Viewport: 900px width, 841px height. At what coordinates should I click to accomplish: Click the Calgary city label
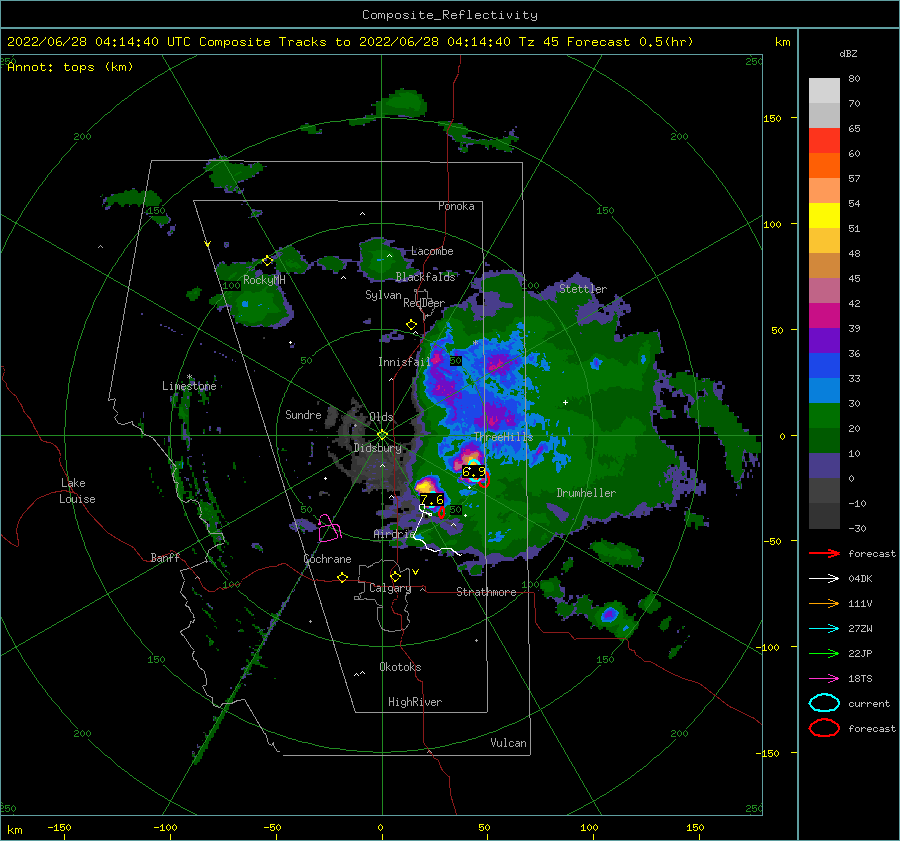390,588
